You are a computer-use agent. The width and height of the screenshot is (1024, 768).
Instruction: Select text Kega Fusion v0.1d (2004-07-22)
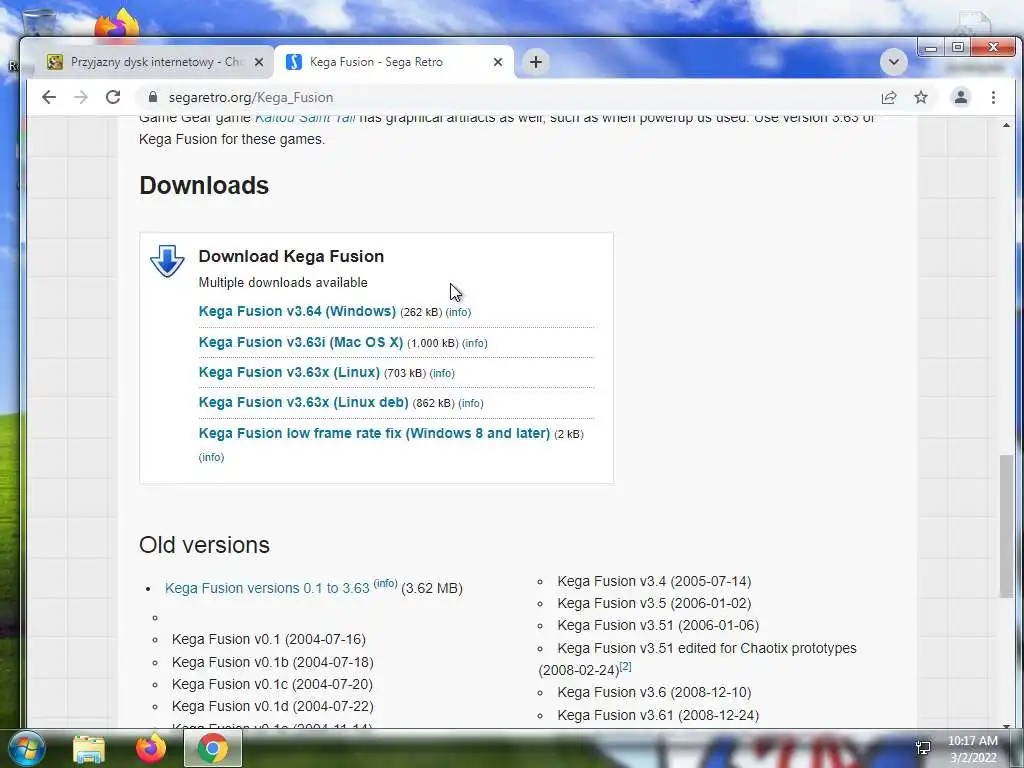coord(272,707)
